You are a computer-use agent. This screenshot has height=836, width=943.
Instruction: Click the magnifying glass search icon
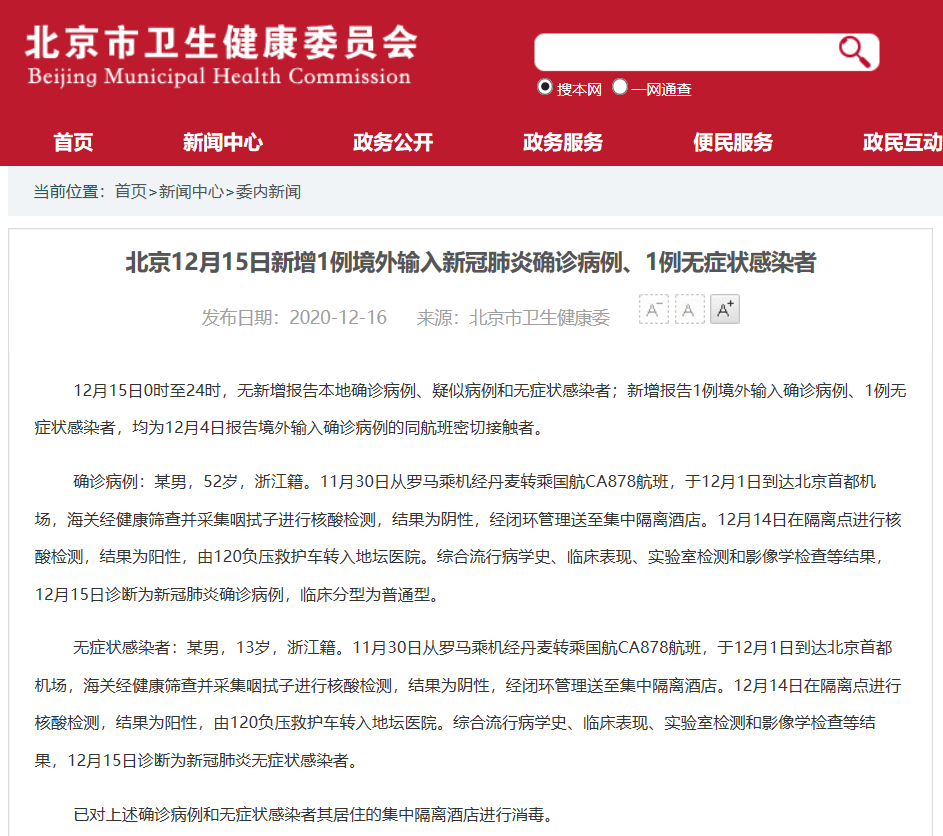point(855,52)
